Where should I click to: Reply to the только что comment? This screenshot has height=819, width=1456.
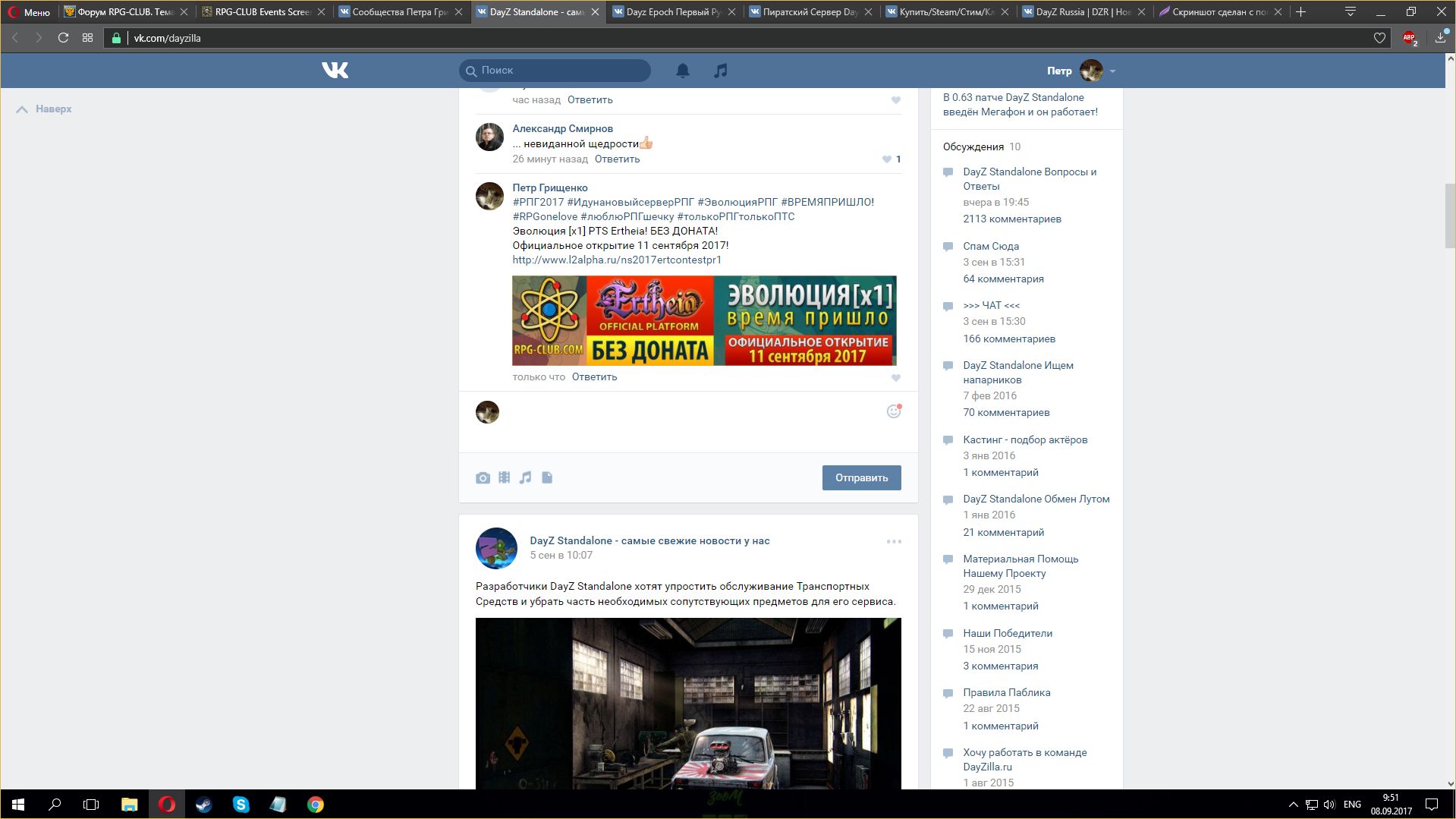point(594,377)
